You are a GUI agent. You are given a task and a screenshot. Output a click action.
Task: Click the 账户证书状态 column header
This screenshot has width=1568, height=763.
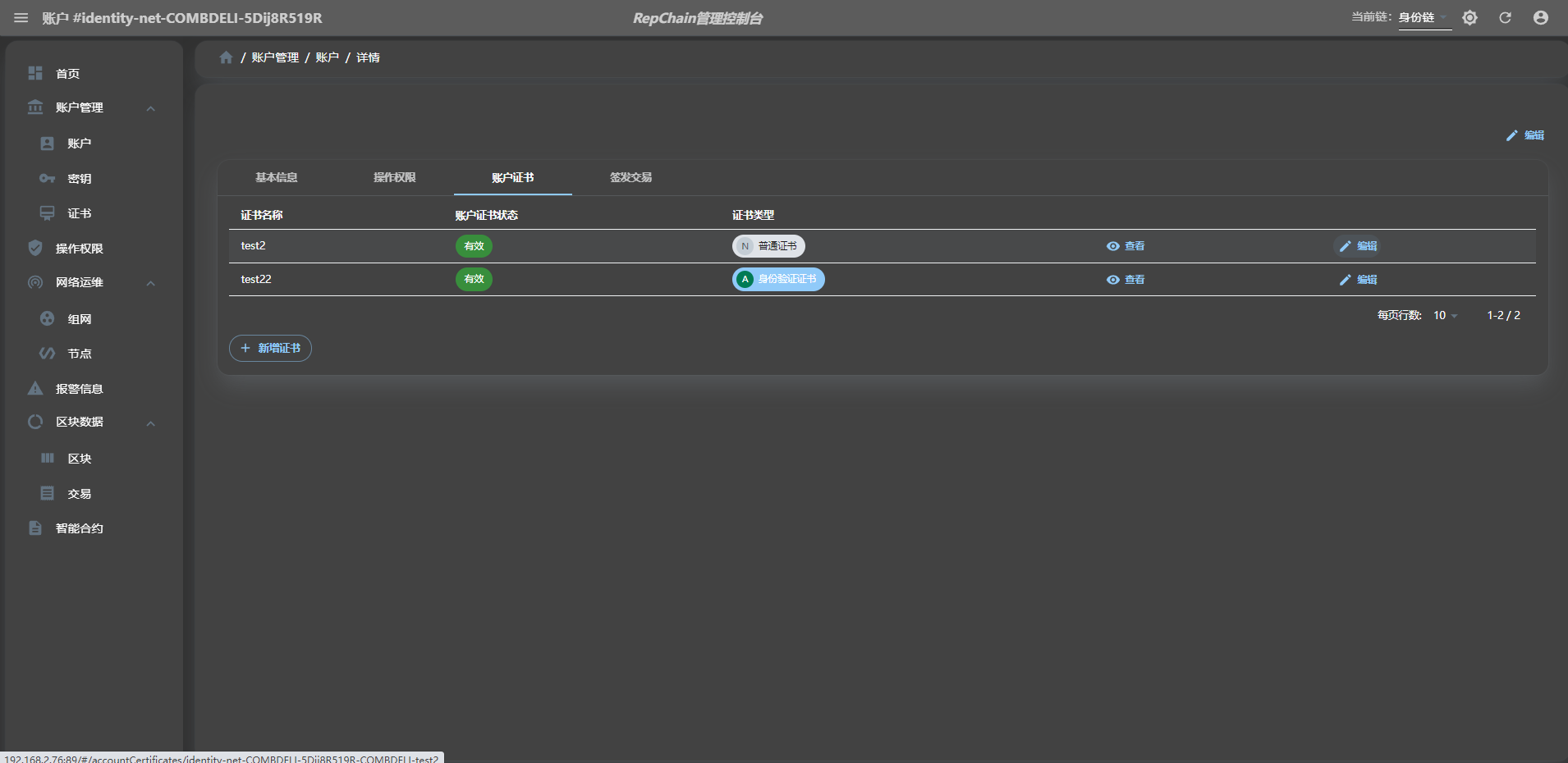pyautogui.click(x=487, y=215)
